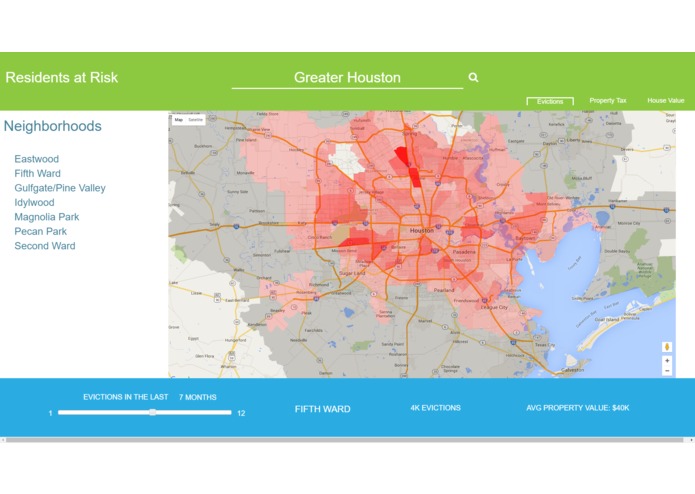Click the Pearland label on map

coord(444,290)
